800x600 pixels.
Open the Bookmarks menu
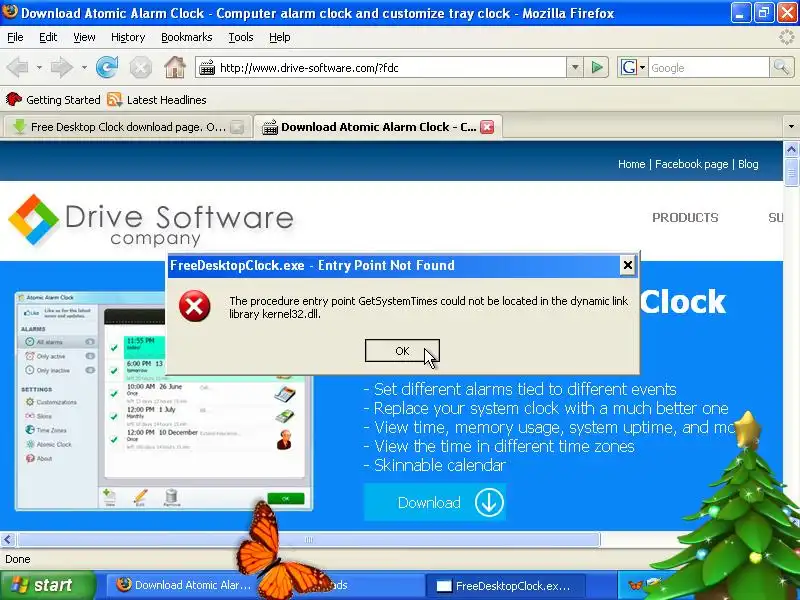(186, 37)
